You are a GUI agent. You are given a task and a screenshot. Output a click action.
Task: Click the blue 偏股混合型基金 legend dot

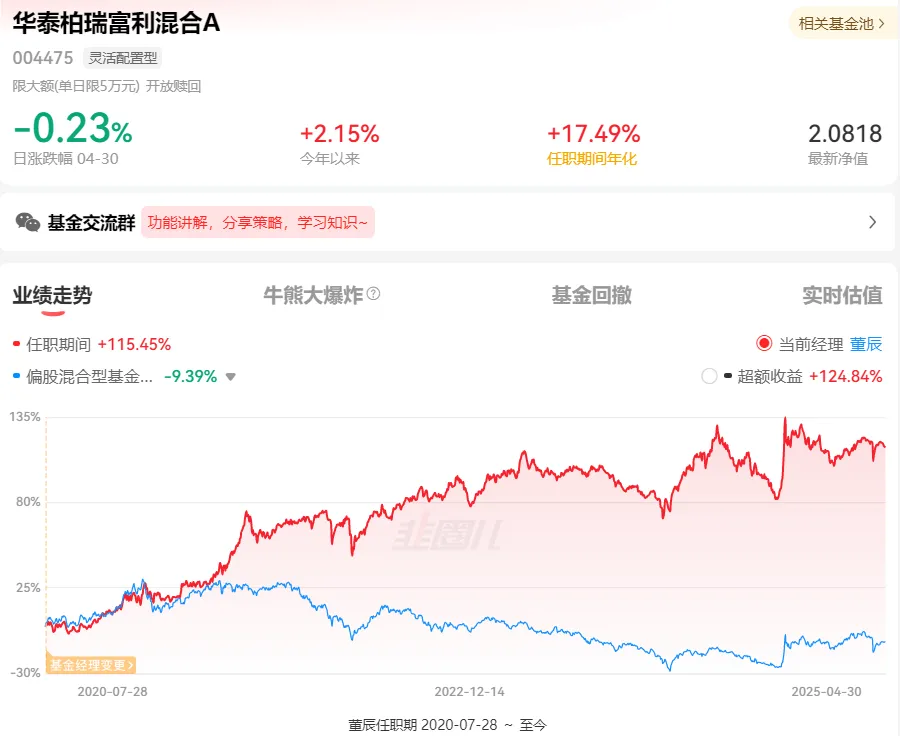pos(17,377)
